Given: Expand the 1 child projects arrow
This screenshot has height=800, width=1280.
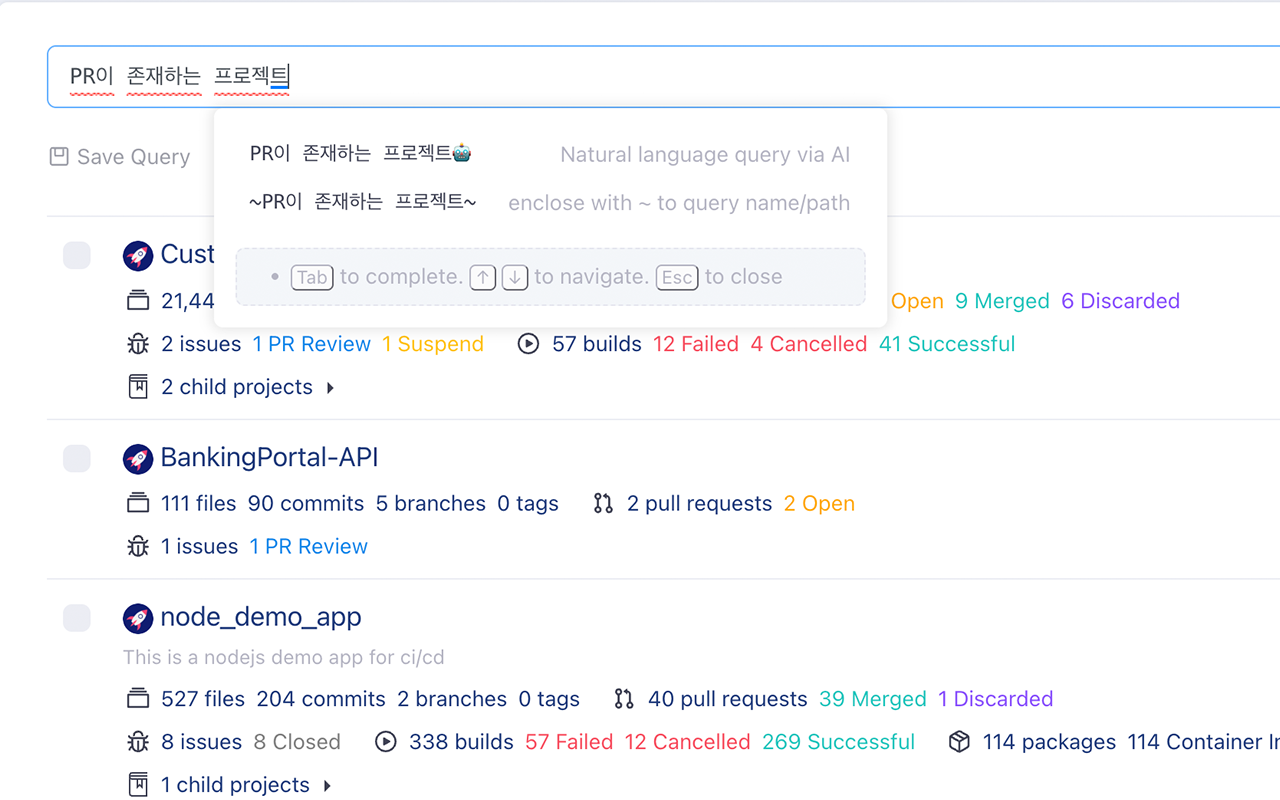Looking at the screenshot, I should pos(327,786).
